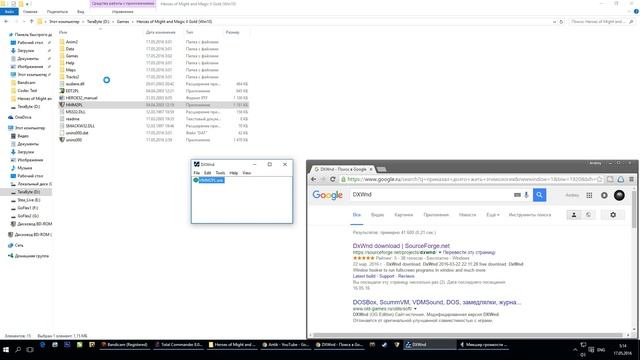
Task: Switch to Total Commander on the taskbar
Action: pyautogui.click(x=178, y=345)
